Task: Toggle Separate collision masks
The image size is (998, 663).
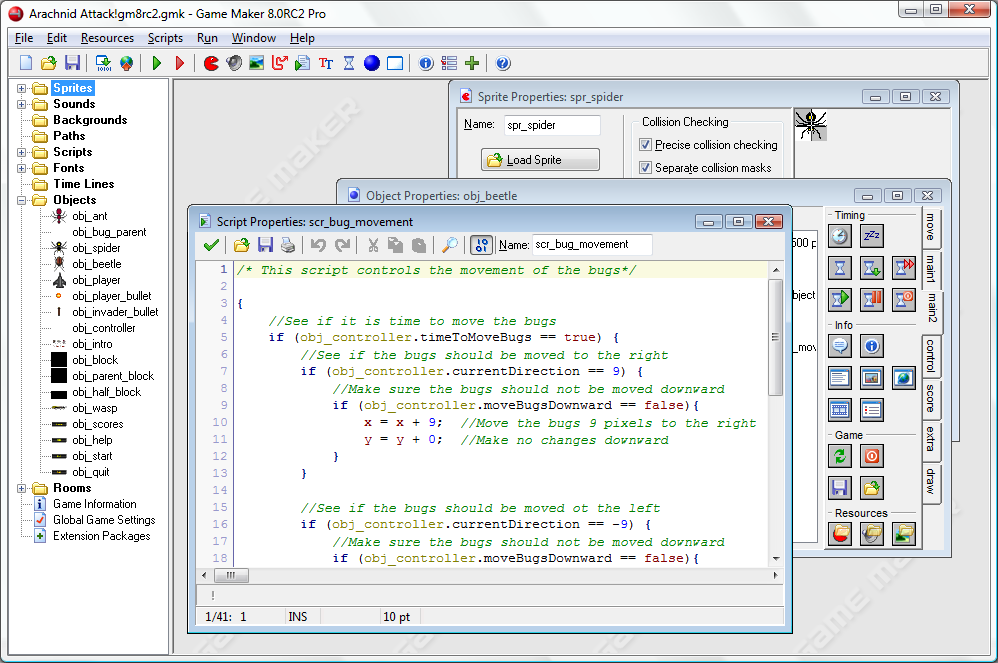Action: [645, 168]
